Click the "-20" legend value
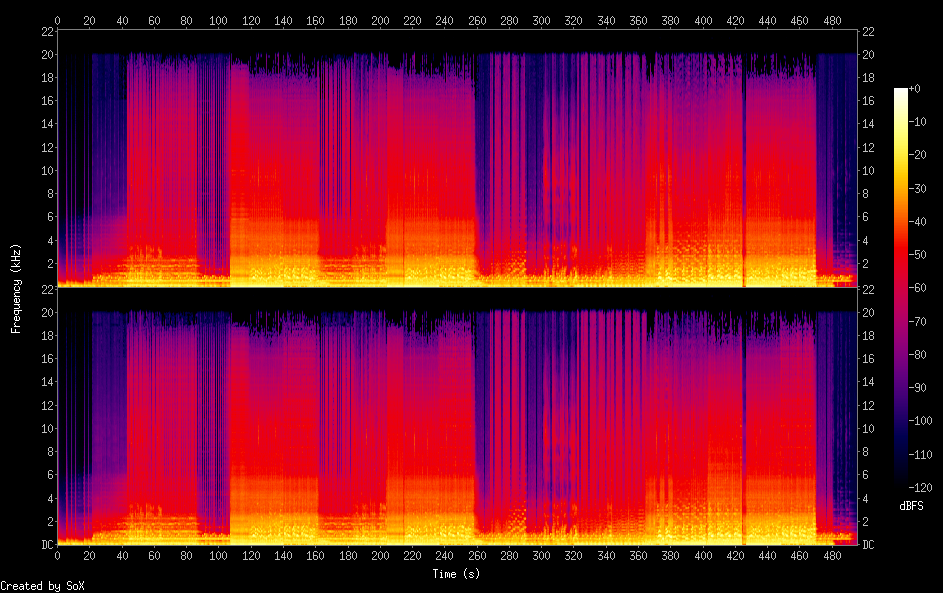The image size is (943, 593). 918,155
